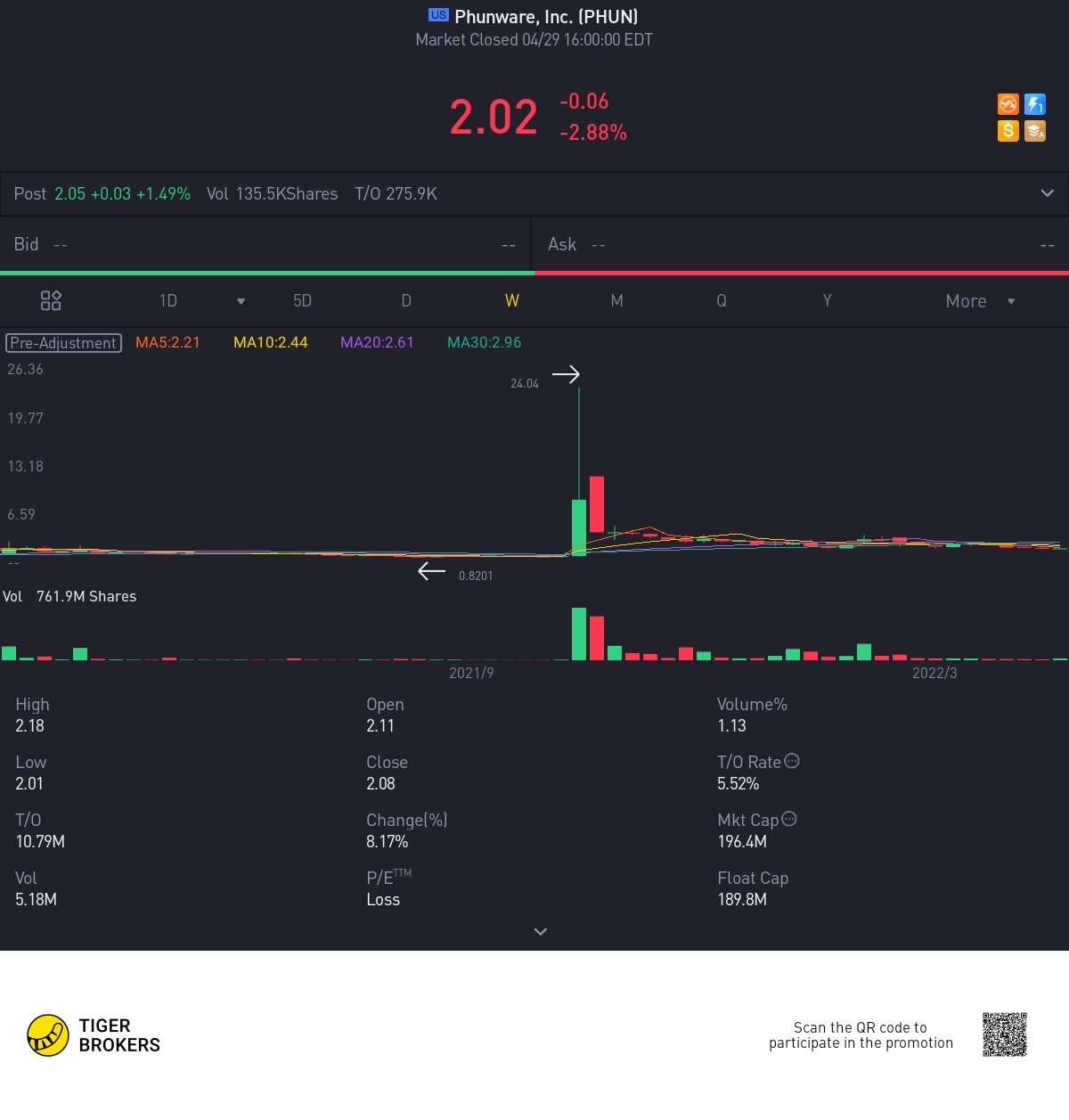The height and width of the screenshot is (1120, 1069).
Task: Click the Vol value 5.18M
Action: coord(36,899)
